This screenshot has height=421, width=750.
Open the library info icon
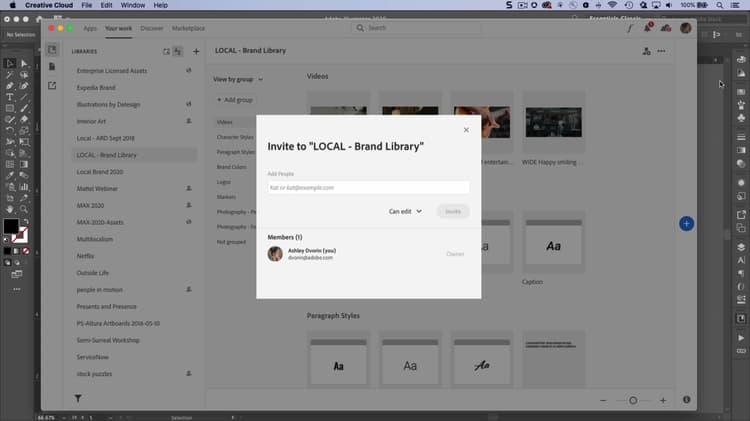point(686,399)
